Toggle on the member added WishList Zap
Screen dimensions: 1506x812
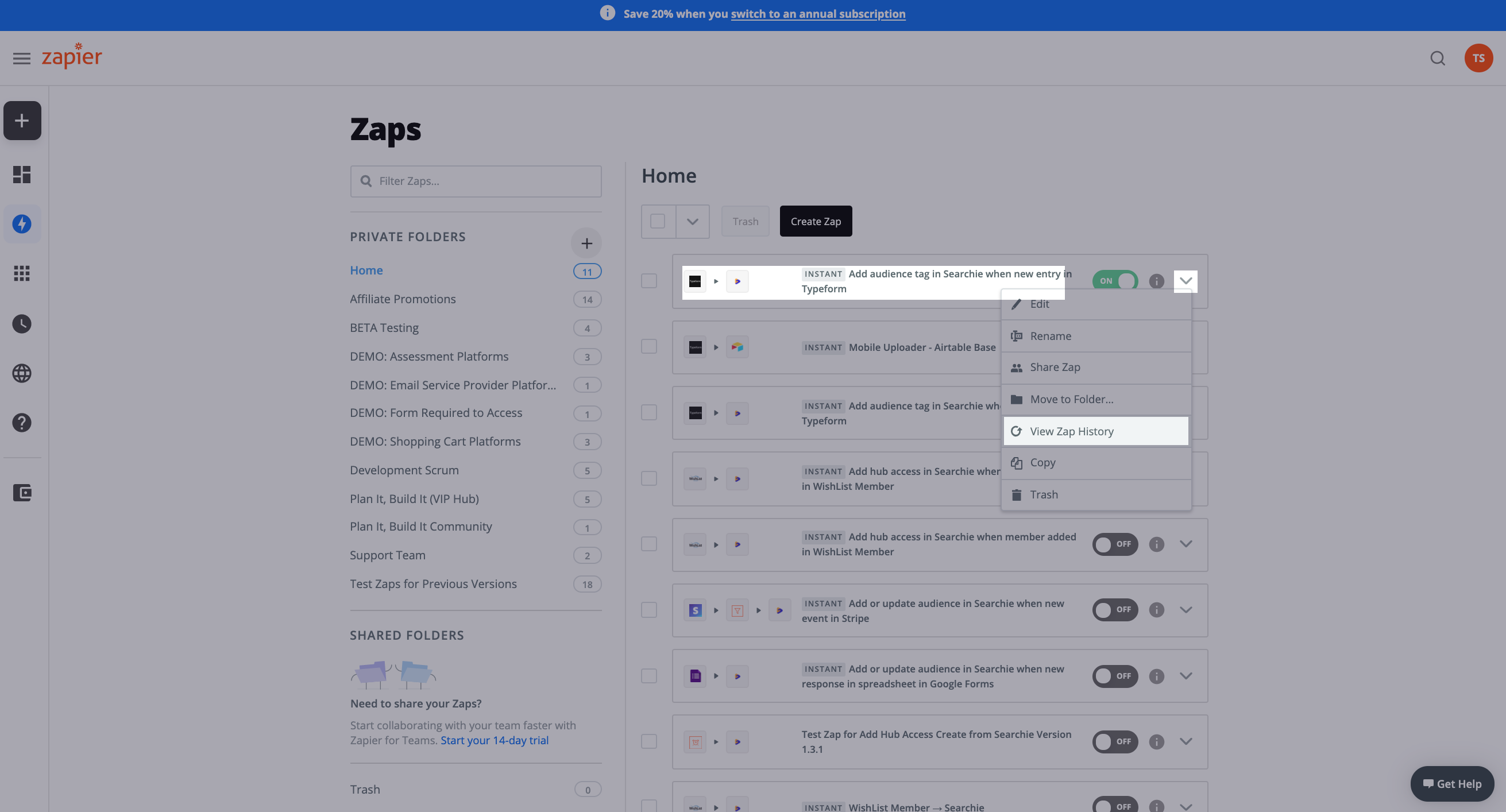click(1115, 544)
